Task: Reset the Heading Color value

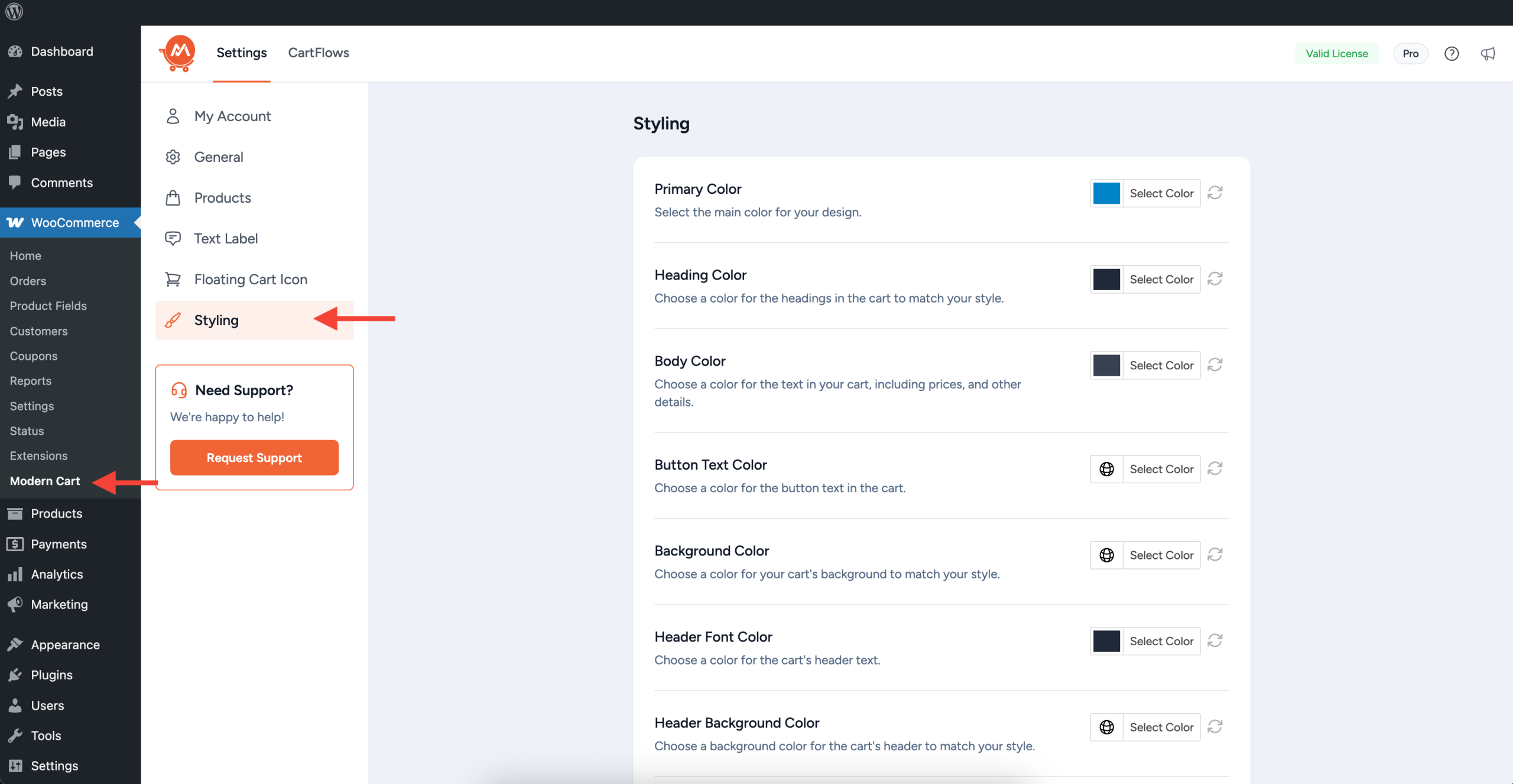Action: pyautogui.click(x=1215, y=279)
